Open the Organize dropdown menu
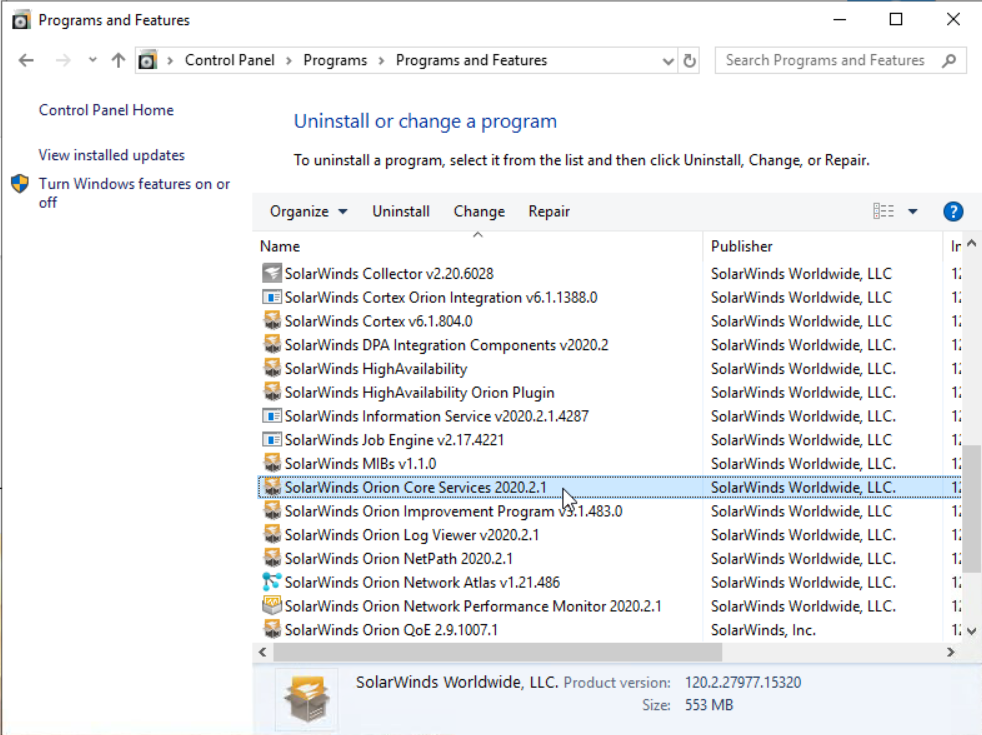This screenshot has height=735, width=982. 308,212
